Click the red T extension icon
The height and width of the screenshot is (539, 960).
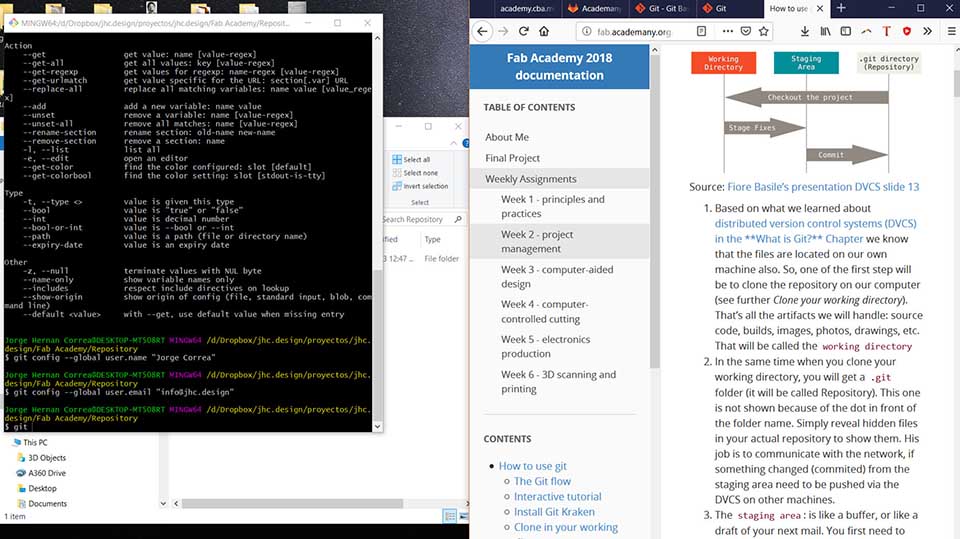[x=886, y=31]
